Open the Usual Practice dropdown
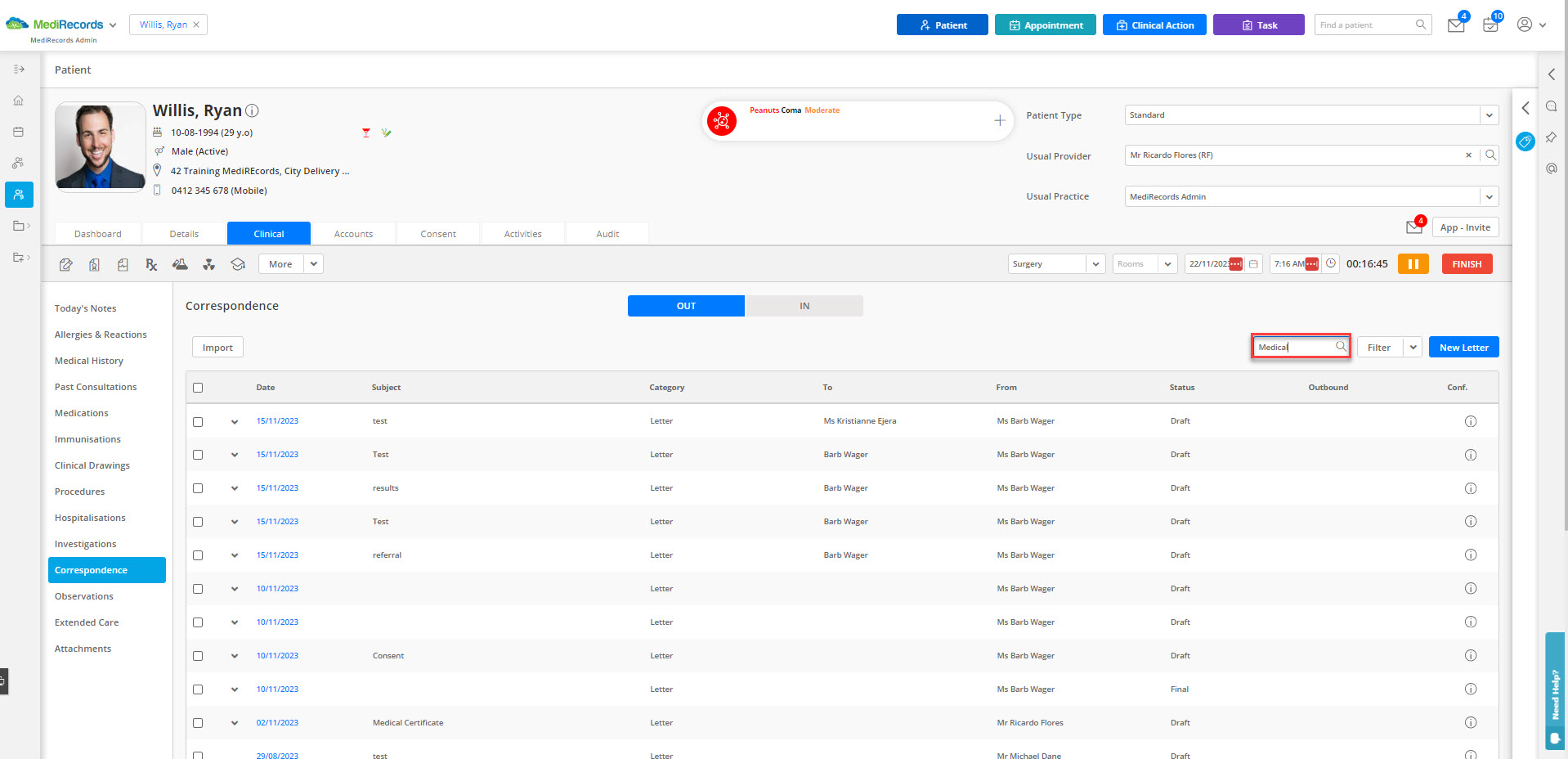Viewport: 1568px width, 759px height. pos(1489,196)
